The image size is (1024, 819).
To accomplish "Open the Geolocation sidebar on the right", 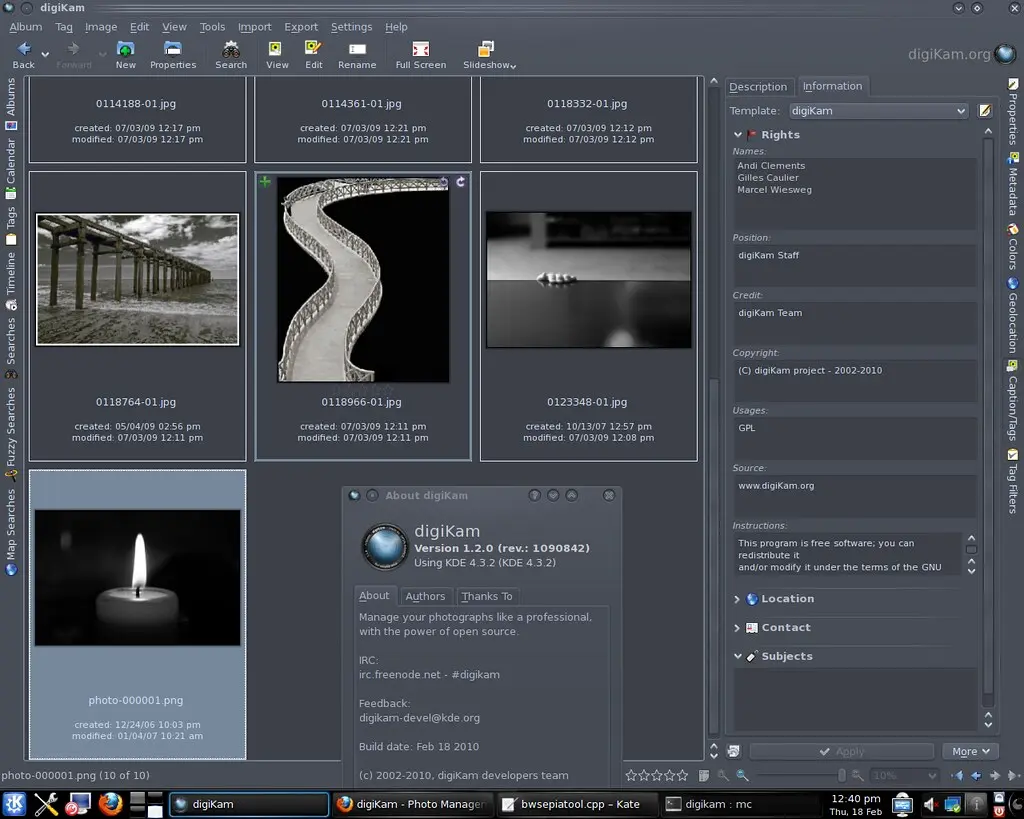I will click(1012, 316).
